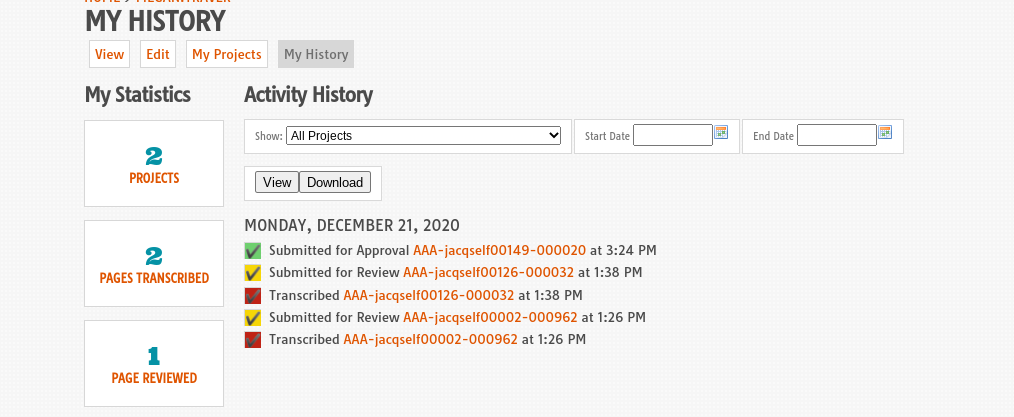1014x417 pixels.
Task: Click into the End Date field
Action: [x=836, y=135]
